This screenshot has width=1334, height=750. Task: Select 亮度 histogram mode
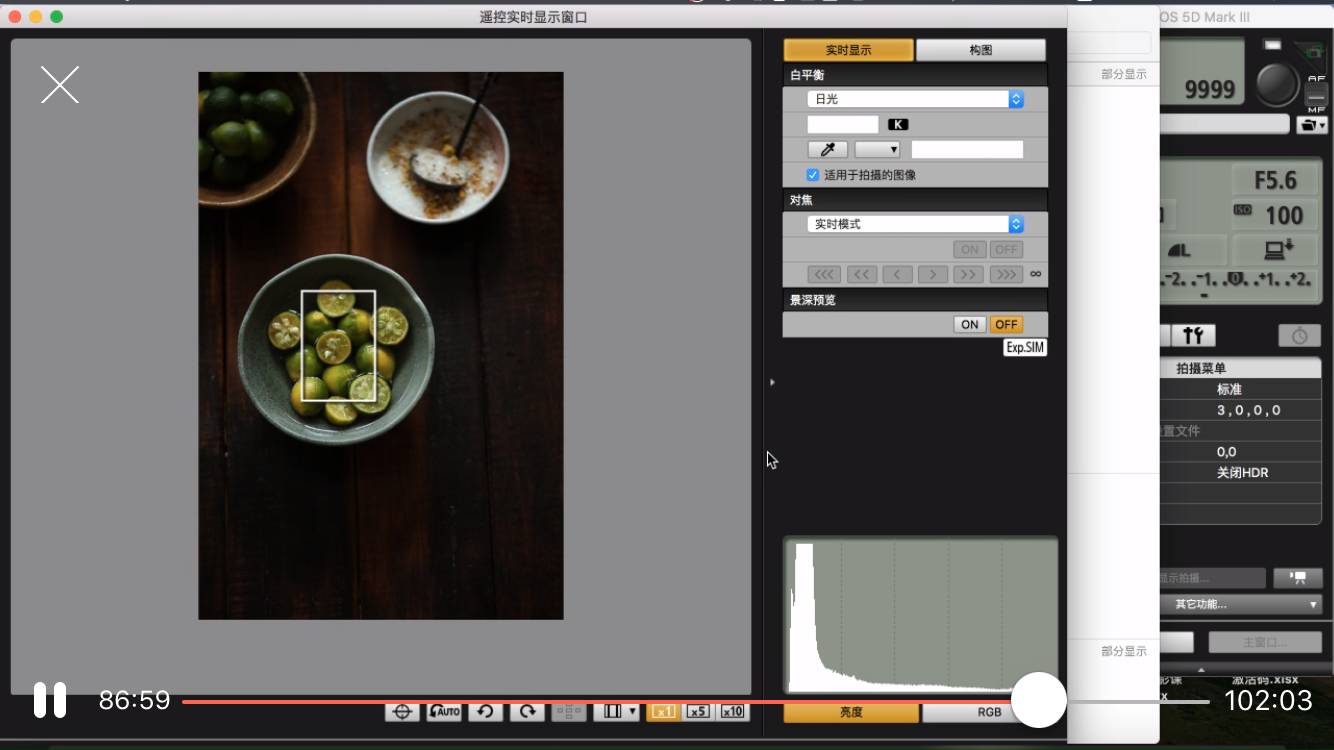pyautogui.click(x=851, y=712)
